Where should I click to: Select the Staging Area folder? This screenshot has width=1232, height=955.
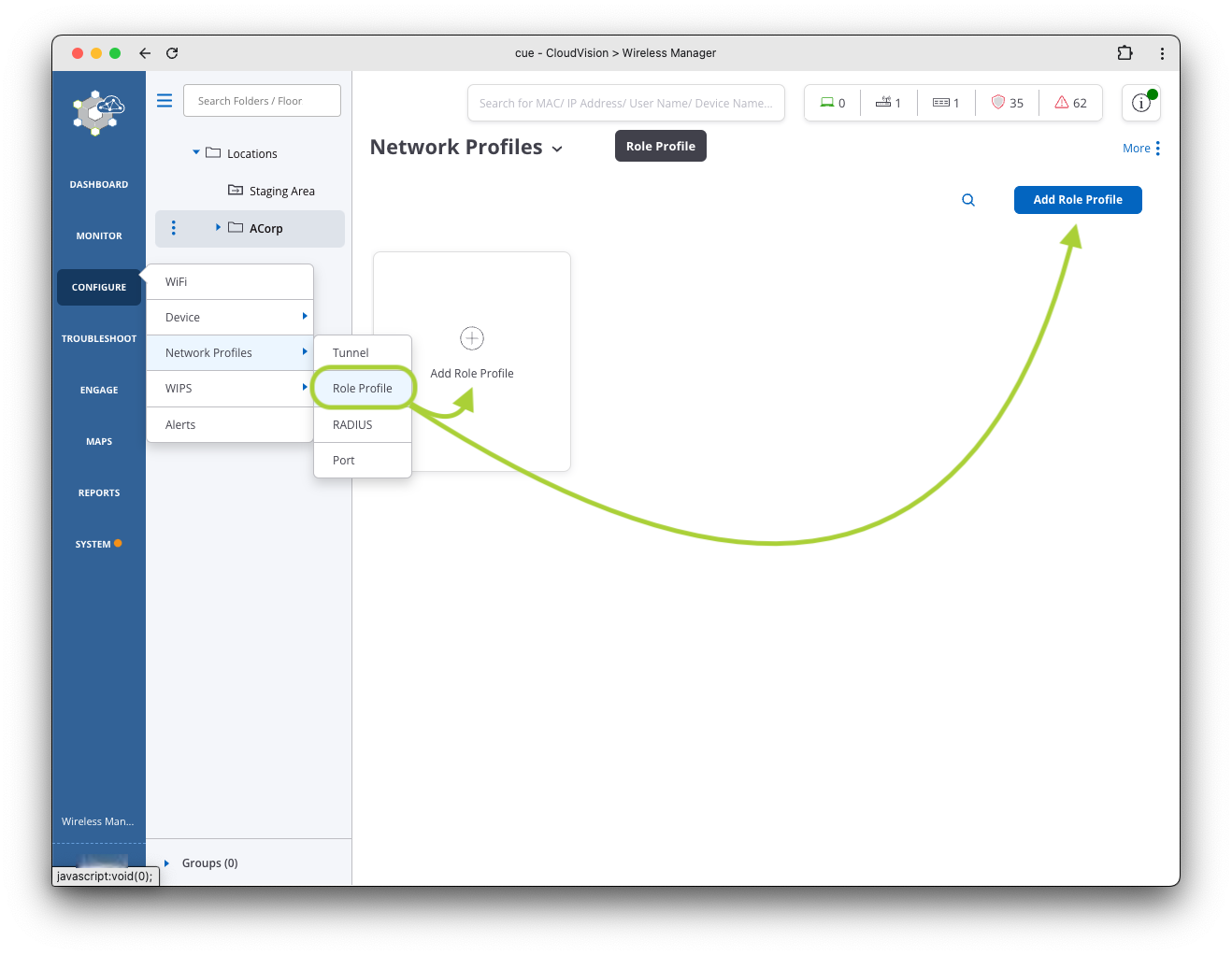[x=281, y=191]
